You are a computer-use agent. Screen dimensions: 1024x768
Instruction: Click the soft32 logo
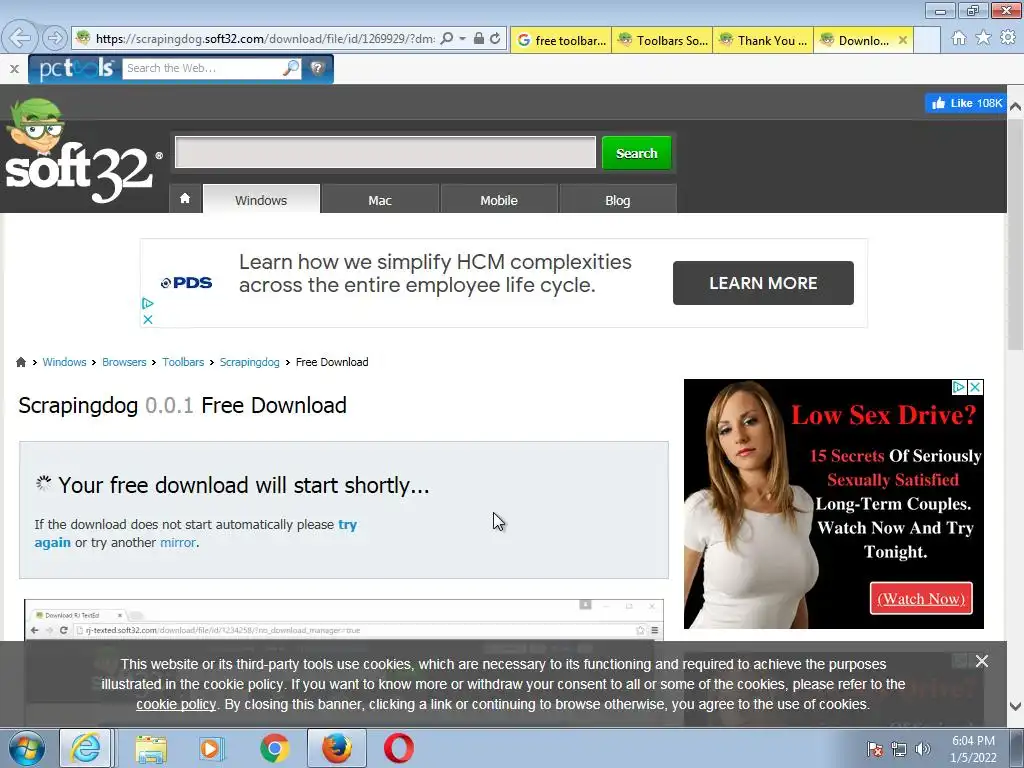point(82,153)
